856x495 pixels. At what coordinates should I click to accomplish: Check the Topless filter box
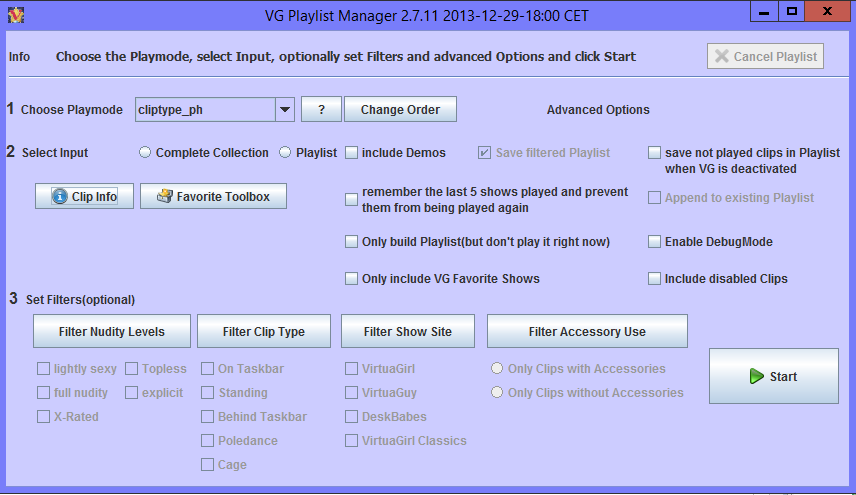click(132, 369)
